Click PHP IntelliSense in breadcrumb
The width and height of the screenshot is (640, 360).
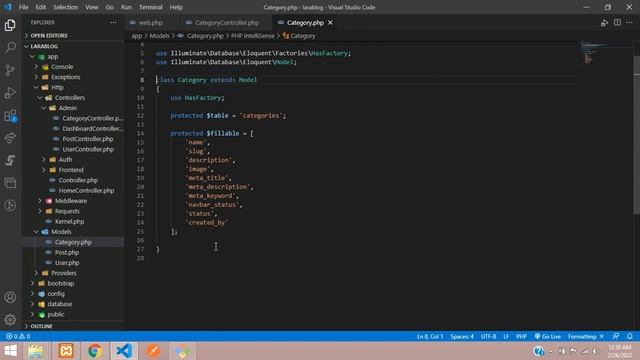(x=253, y=36)
